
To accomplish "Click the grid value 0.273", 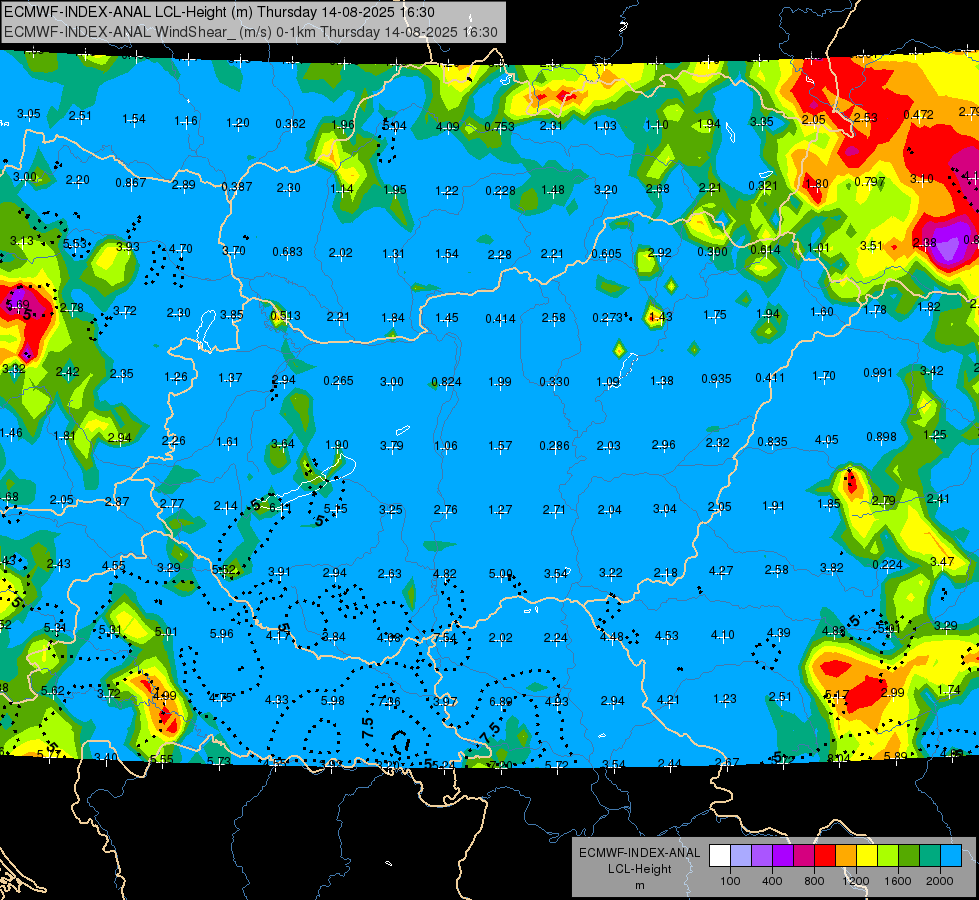I will click(608, 318).
